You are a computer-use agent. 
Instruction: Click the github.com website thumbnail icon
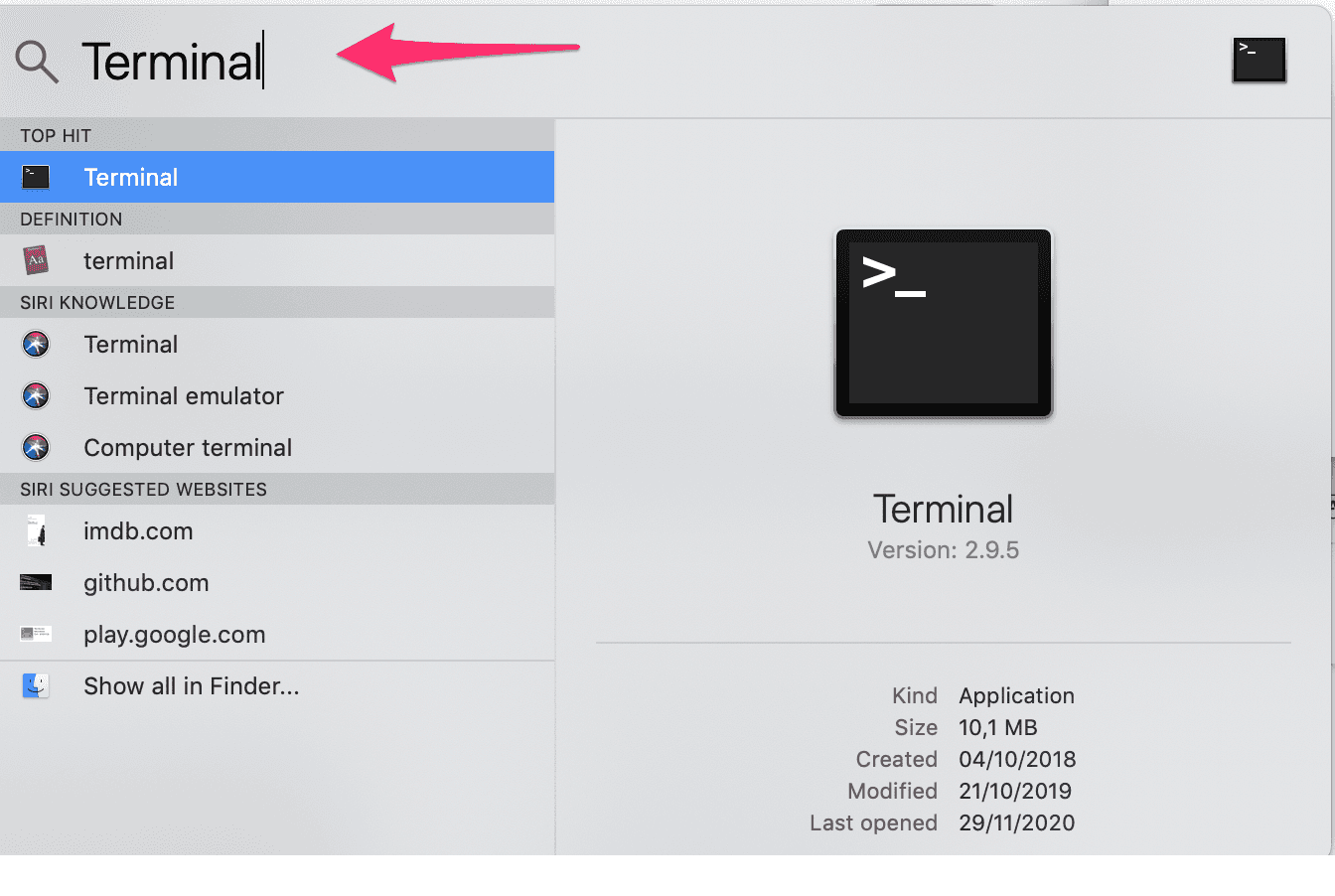(36, 583)
